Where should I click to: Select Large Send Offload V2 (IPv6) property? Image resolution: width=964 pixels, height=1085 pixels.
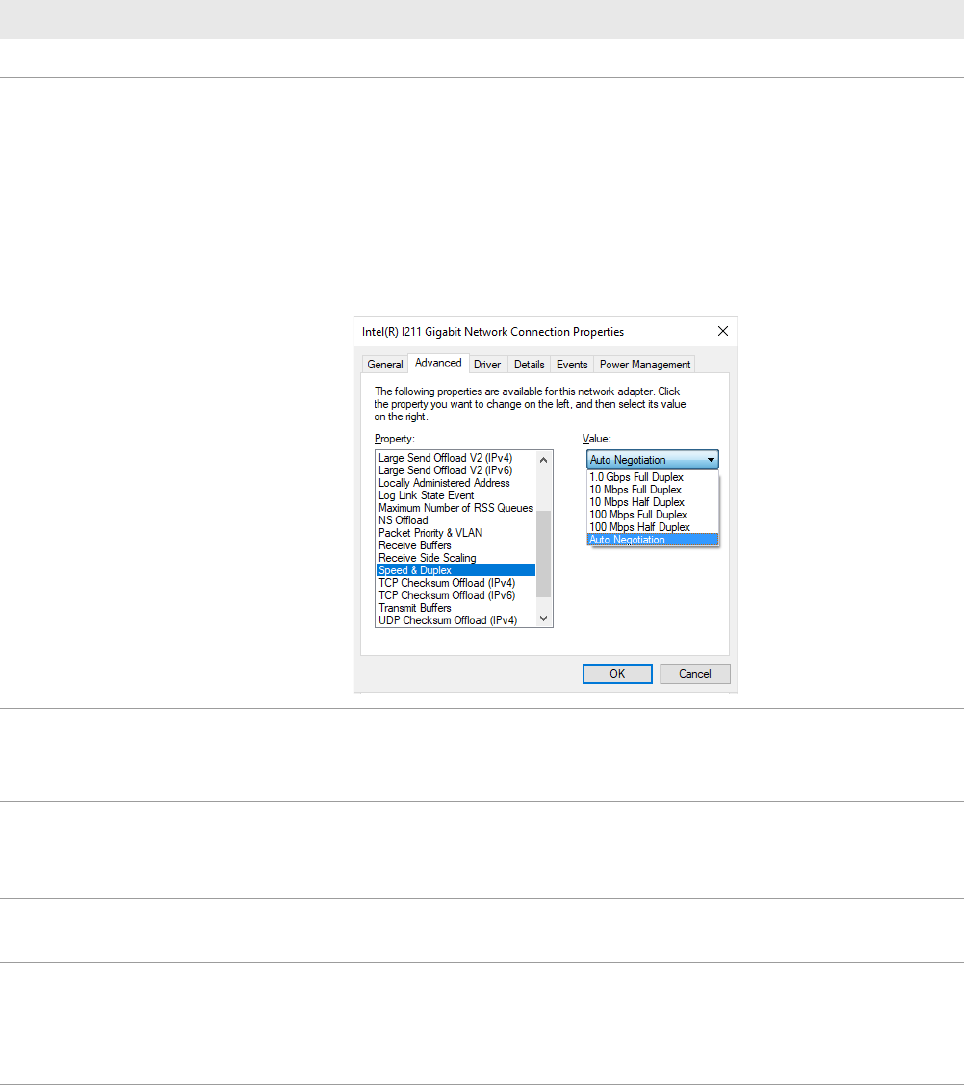456,471
